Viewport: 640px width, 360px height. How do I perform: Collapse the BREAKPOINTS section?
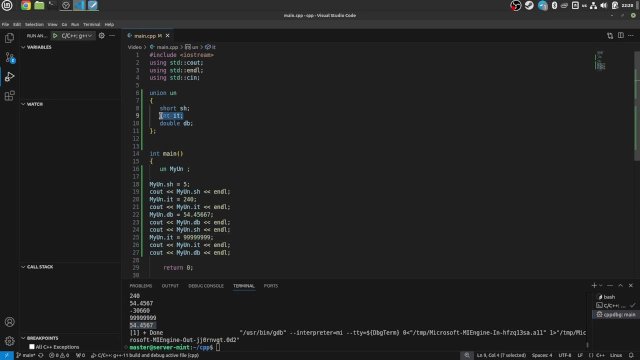(x=40, y=338)
